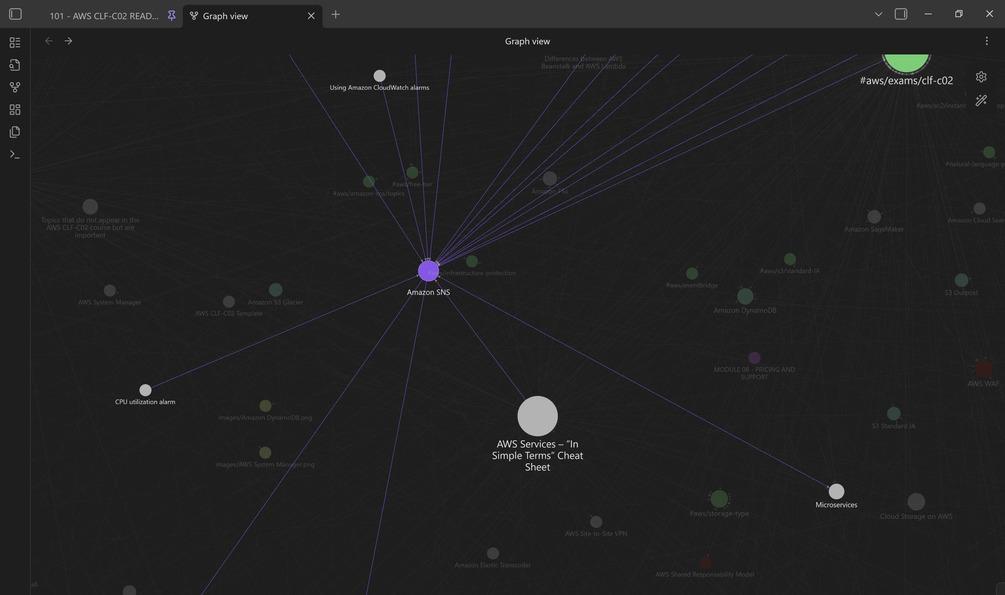The height and width of the screenshot is (595, 1005).
Task: Click the Graph view title text
Action: pos(527,41)
